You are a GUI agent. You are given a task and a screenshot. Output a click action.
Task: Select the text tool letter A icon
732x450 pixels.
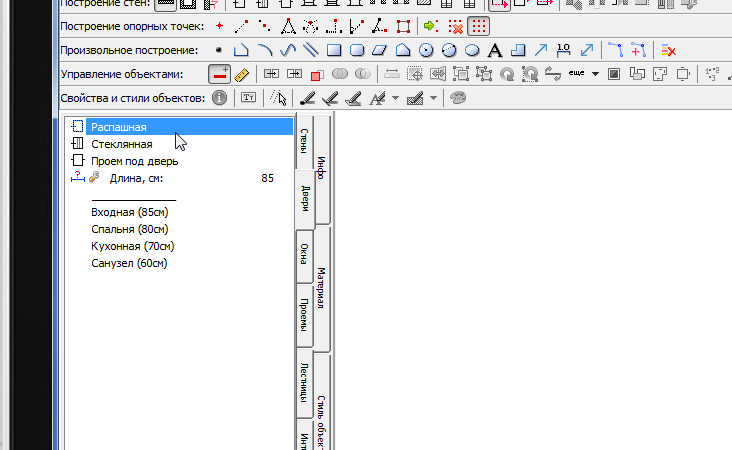click(x=495, y=49)
